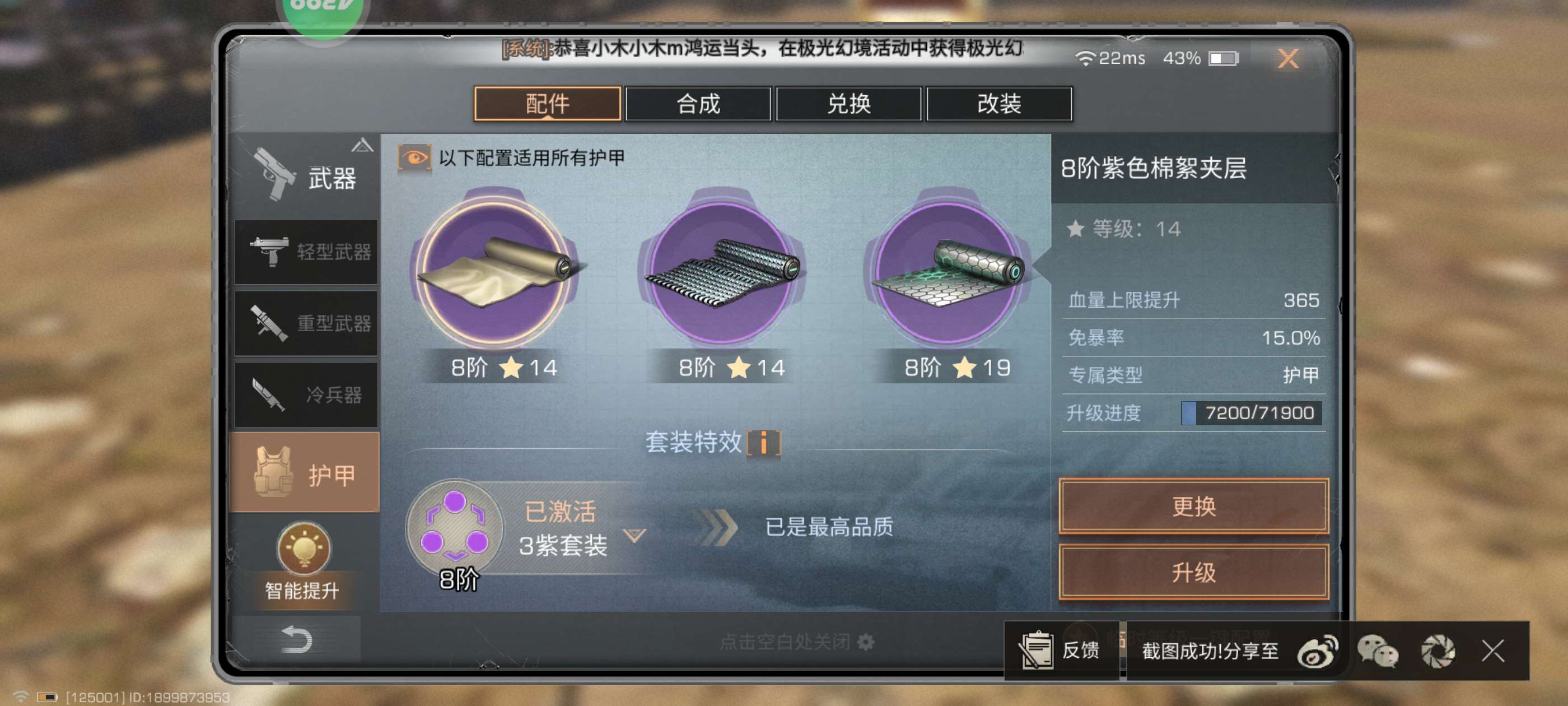Open the 武器 weapons category
1568x706 pixels.
(306, 176)
